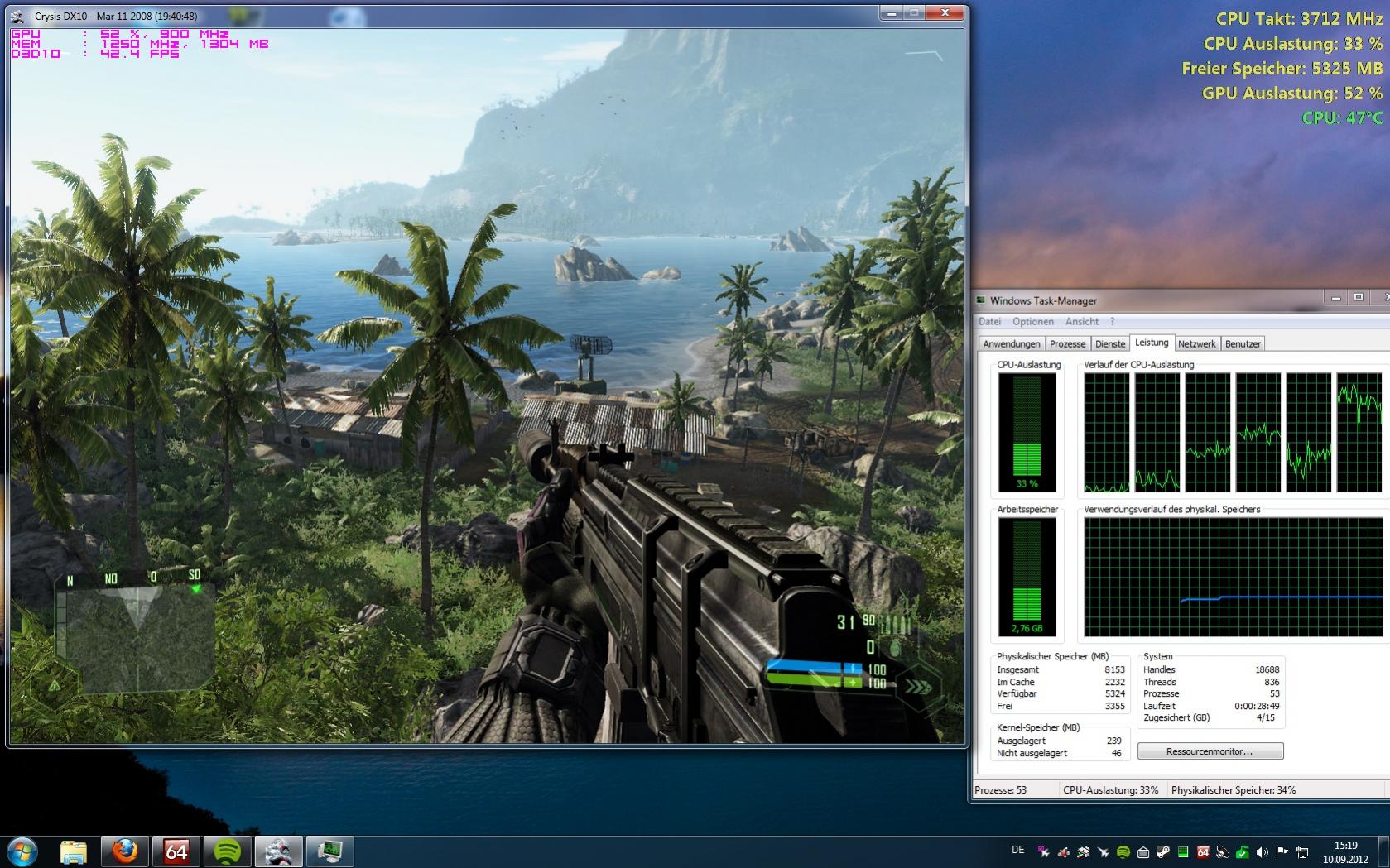Screen dimensions: 1390x868
Task: Click the CPU: 47°C temperature readout
Action: [x=1342, y=117]
